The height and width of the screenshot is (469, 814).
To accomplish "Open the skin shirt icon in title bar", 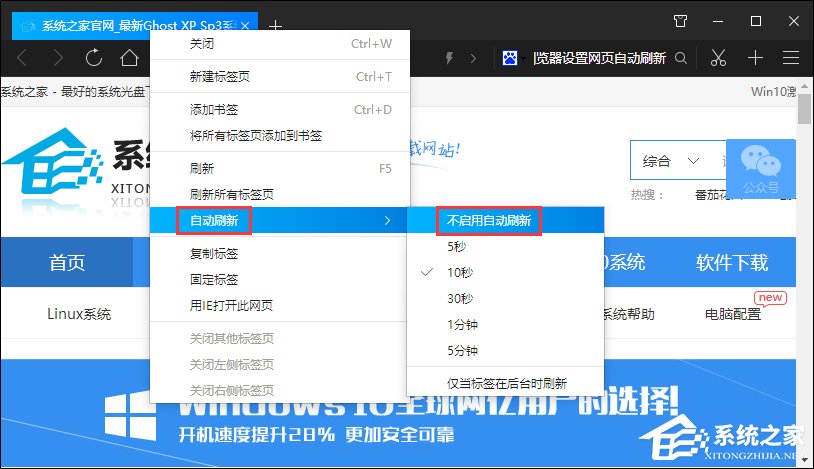I will pos(680,21).
